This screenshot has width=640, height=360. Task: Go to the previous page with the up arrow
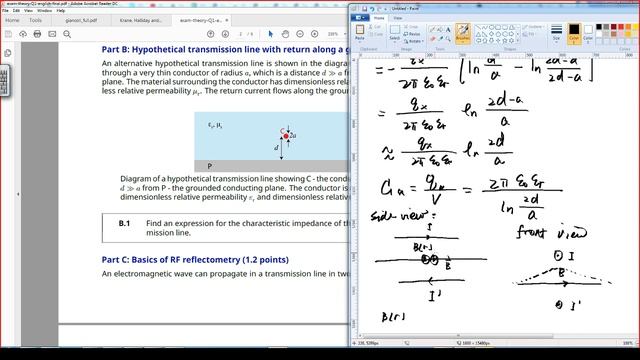click(211, 34)
